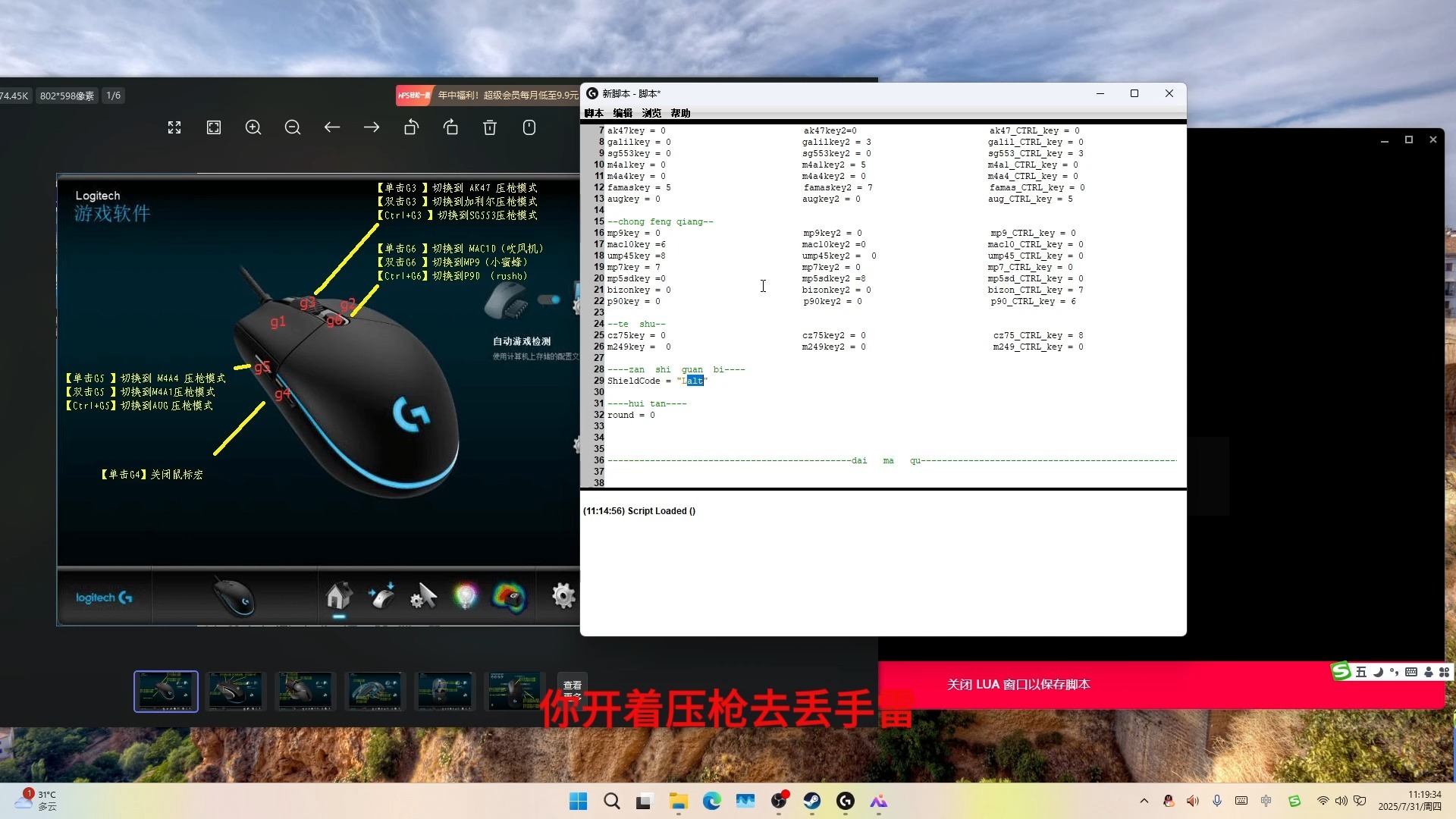
Task: Click the 'cz75_CTRL_key = 8' value
Action: point(1038,335)
